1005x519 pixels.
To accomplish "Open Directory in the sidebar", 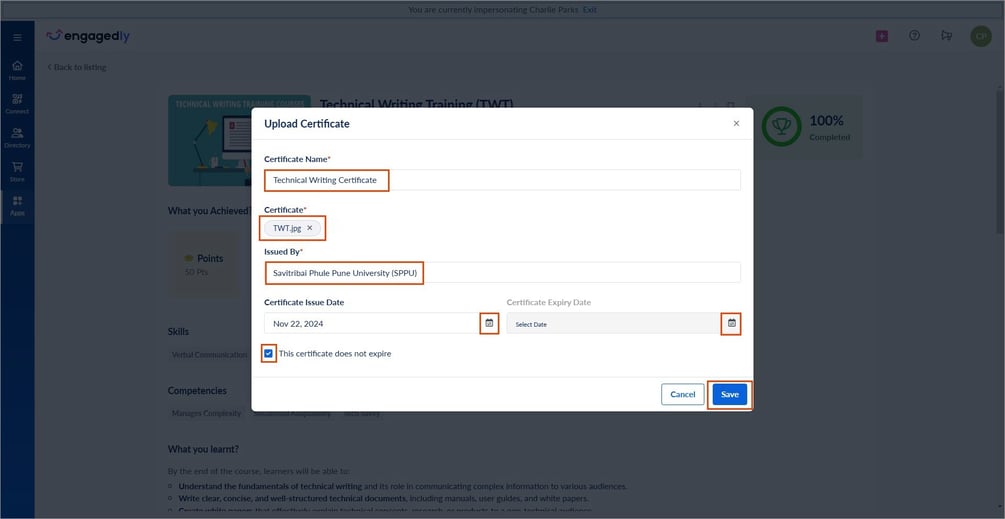I will point(17,137).
